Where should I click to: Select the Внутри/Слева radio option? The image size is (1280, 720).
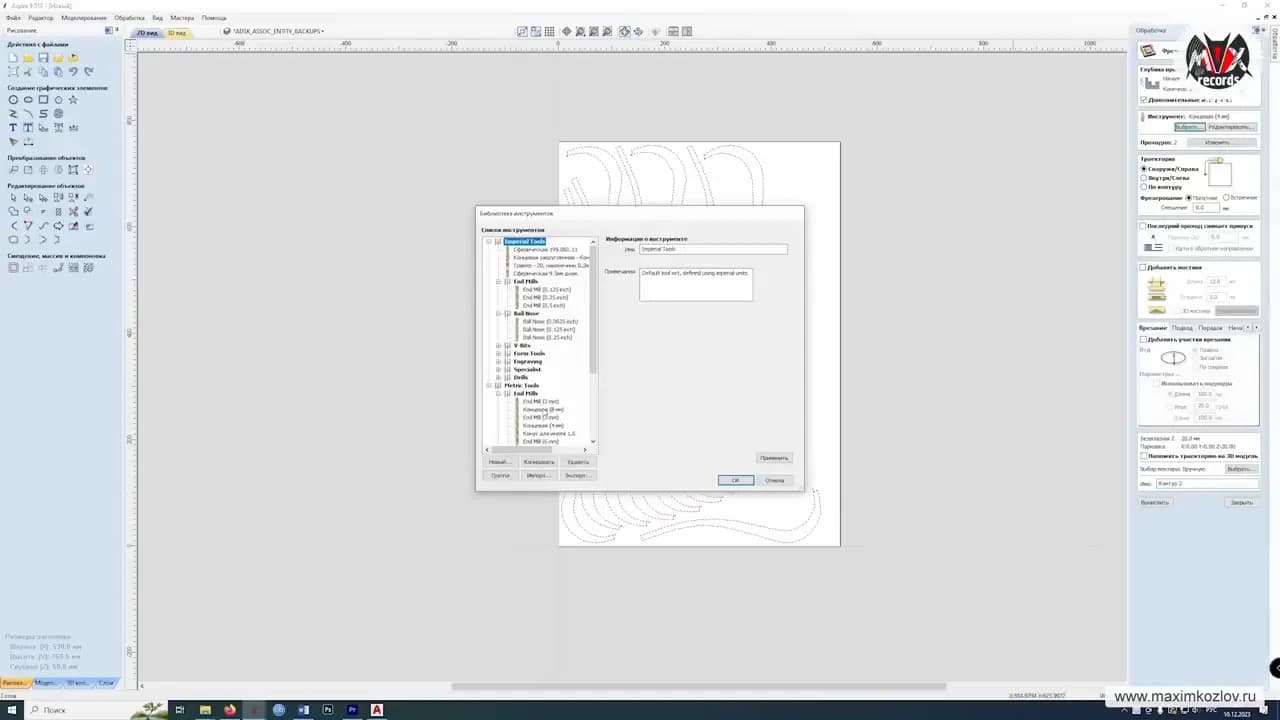(1143, 178)
